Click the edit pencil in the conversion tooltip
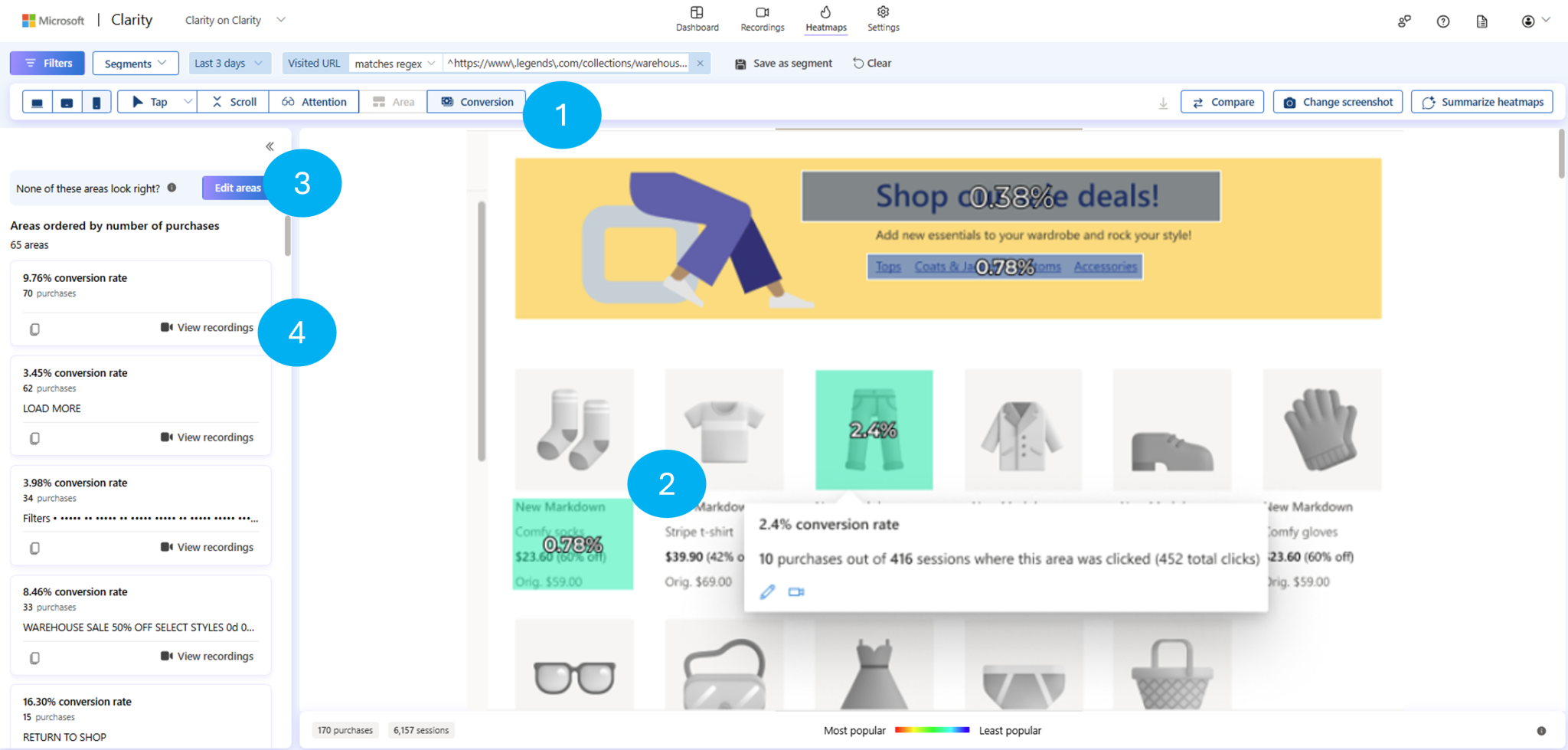 768,591
